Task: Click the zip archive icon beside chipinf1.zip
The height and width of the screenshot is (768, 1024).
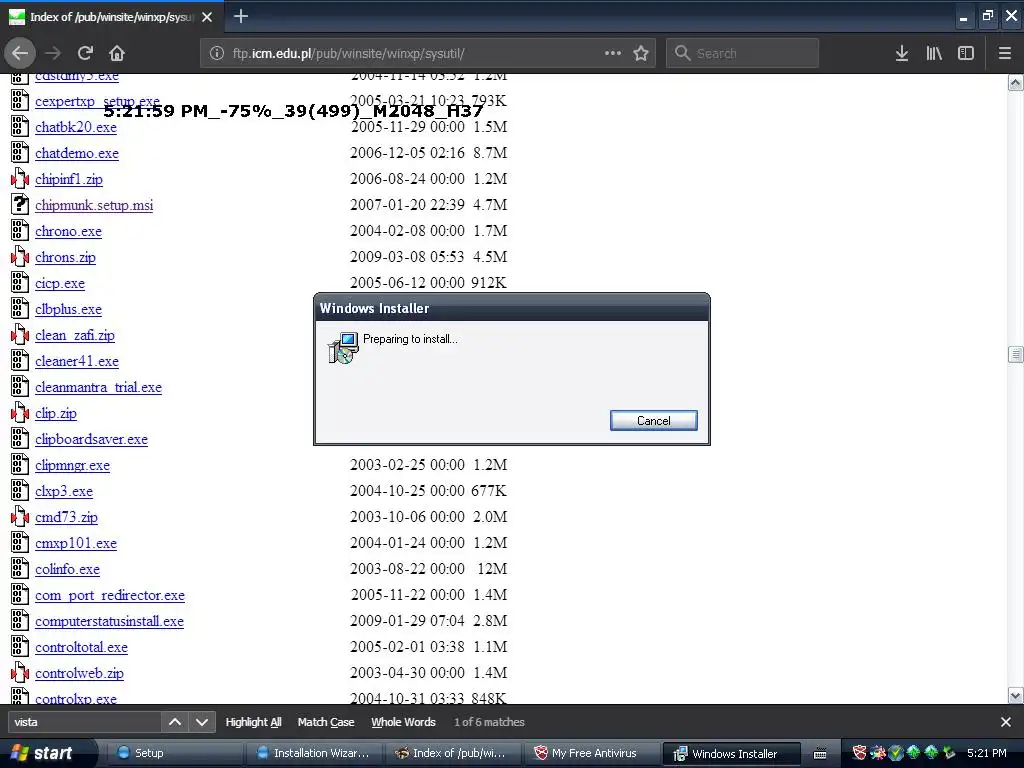Action: click(20, 178)
